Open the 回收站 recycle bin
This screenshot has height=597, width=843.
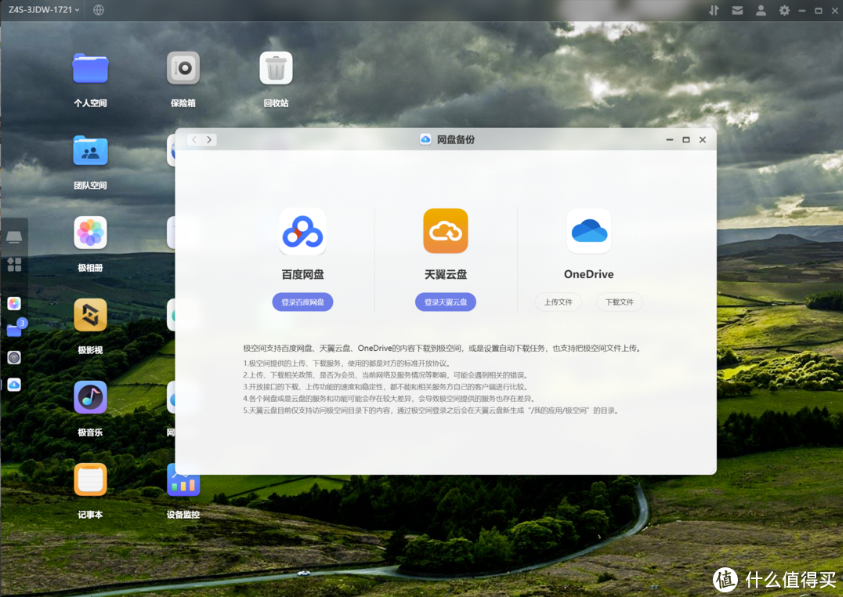(276, 68)
